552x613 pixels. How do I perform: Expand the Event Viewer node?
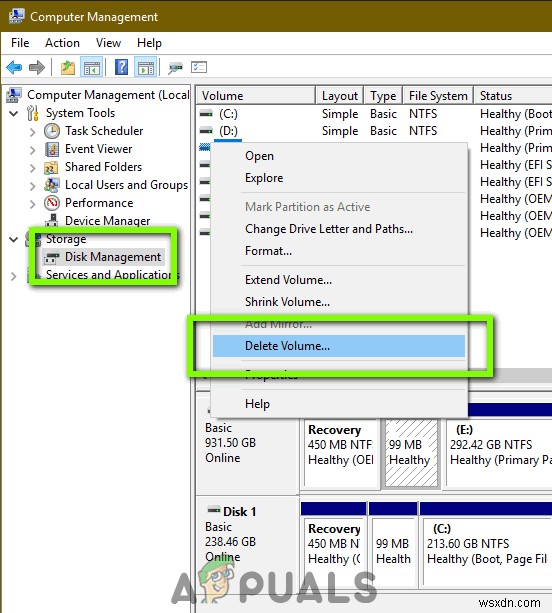pyautogui.click(x=32, y=150)
